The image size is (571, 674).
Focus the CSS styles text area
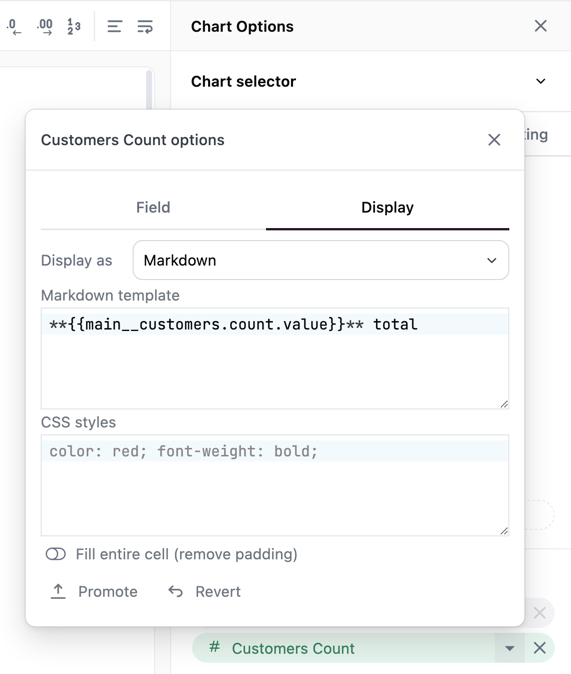[x=275, y=485]
